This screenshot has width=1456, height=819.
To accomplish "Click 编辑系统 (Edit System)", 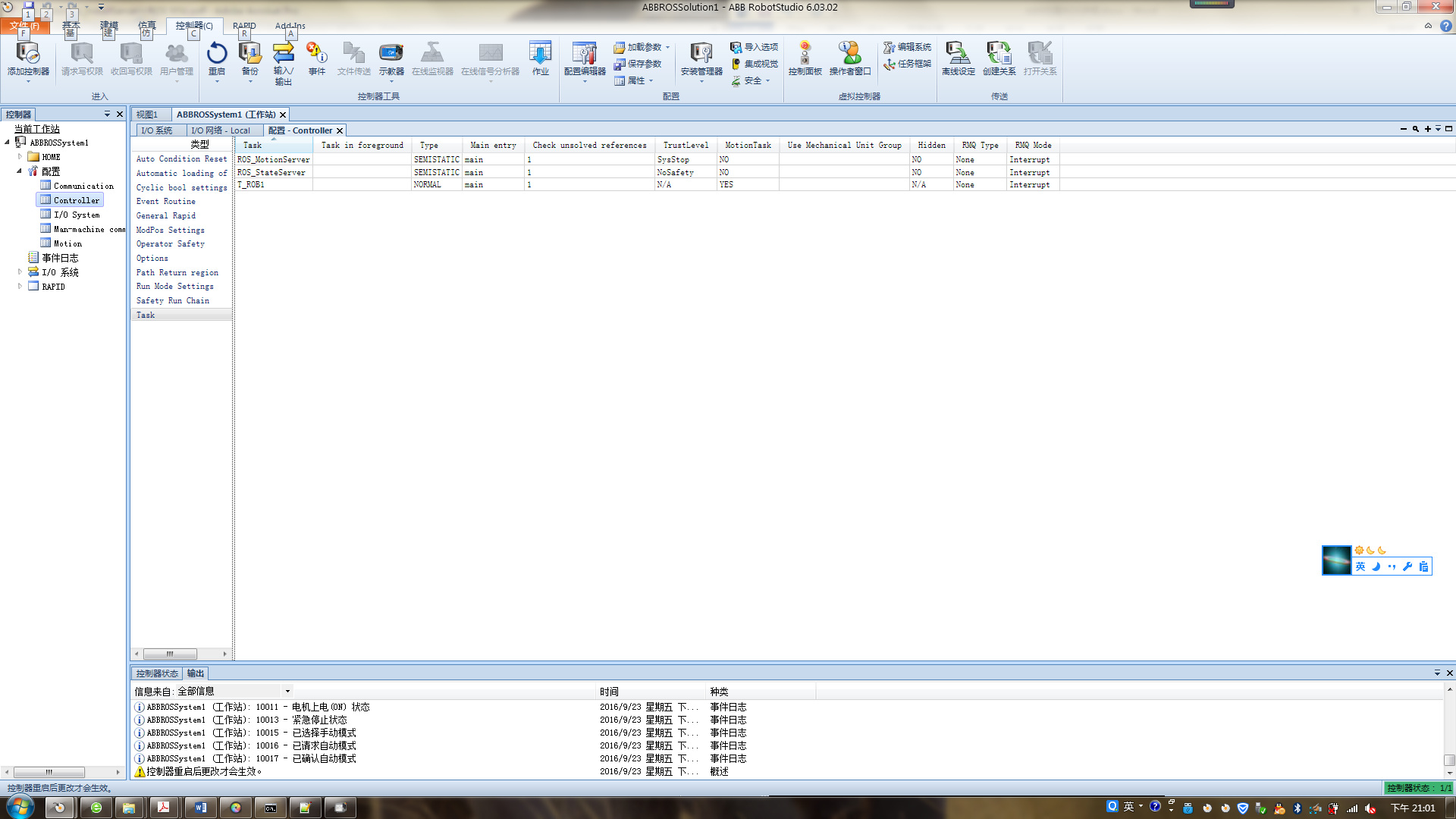I will pyautogui.click(x=907, y=47).
